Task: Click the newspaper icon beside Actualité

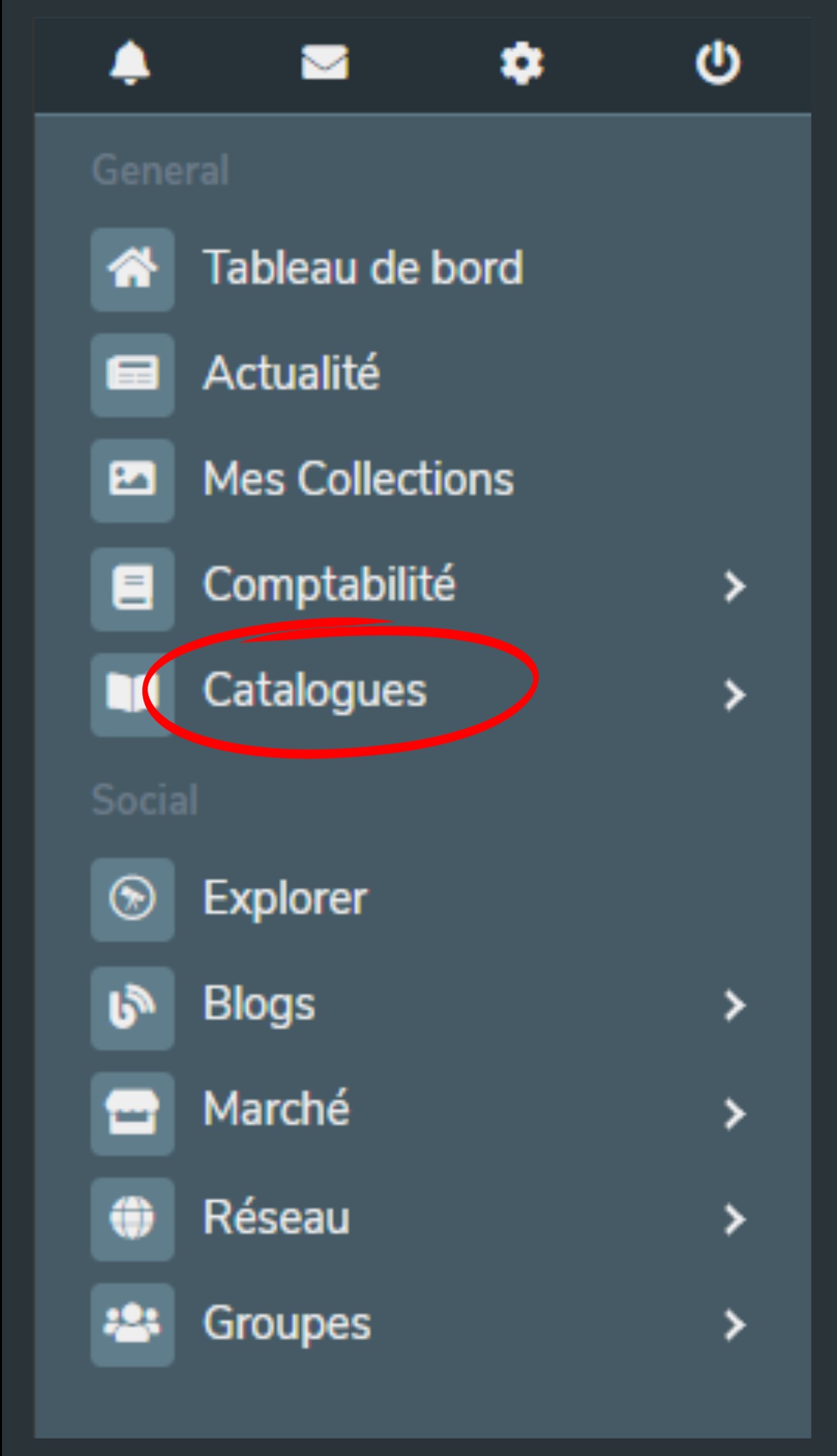Action: [x=133, y=374]
